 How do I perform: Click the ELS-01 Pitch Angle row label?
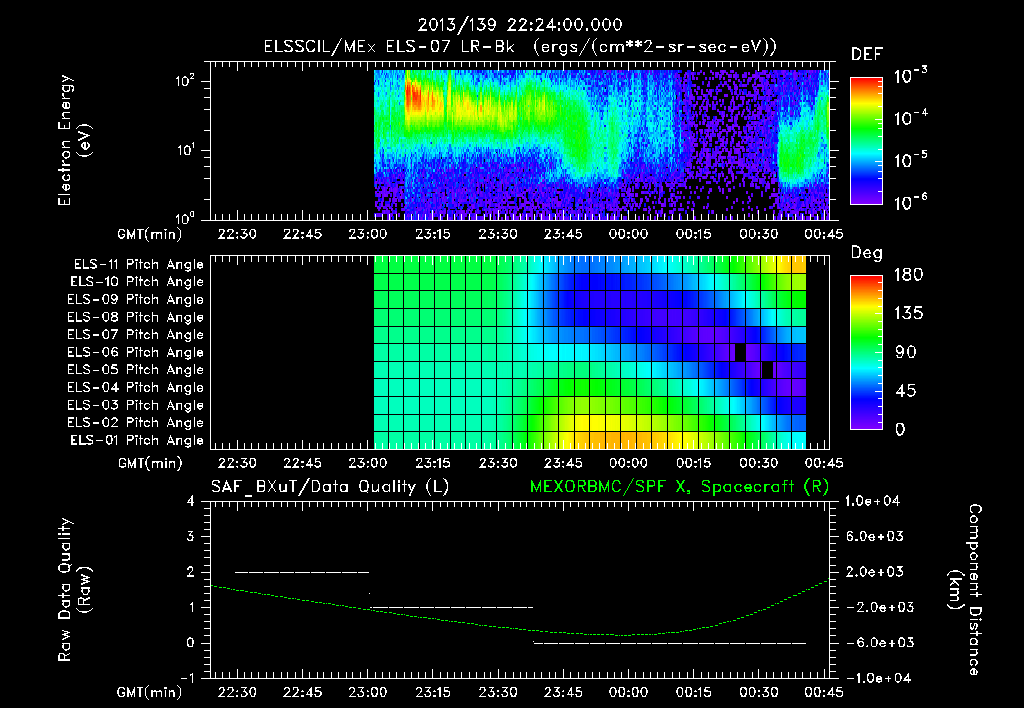click(137, 441)
